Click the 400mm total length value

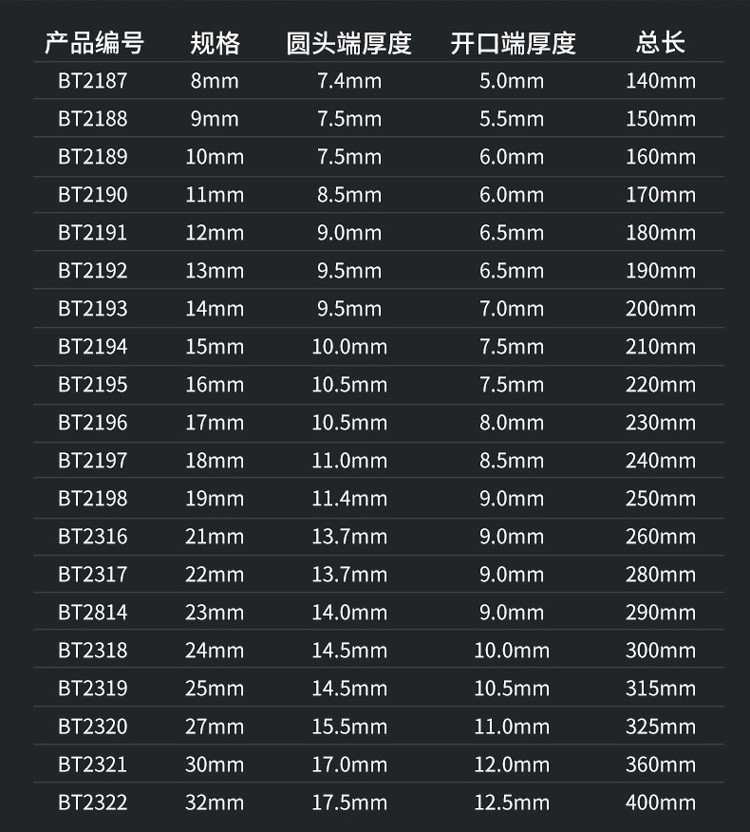pyautogui.click(x=660, y=802)
